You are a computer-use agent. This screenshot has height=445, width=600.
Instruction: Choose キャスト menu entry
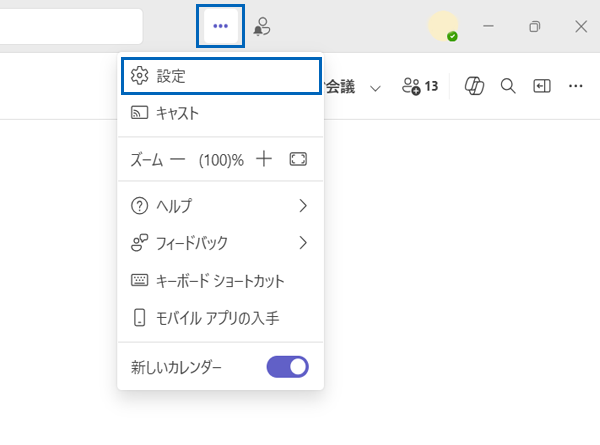221,113
